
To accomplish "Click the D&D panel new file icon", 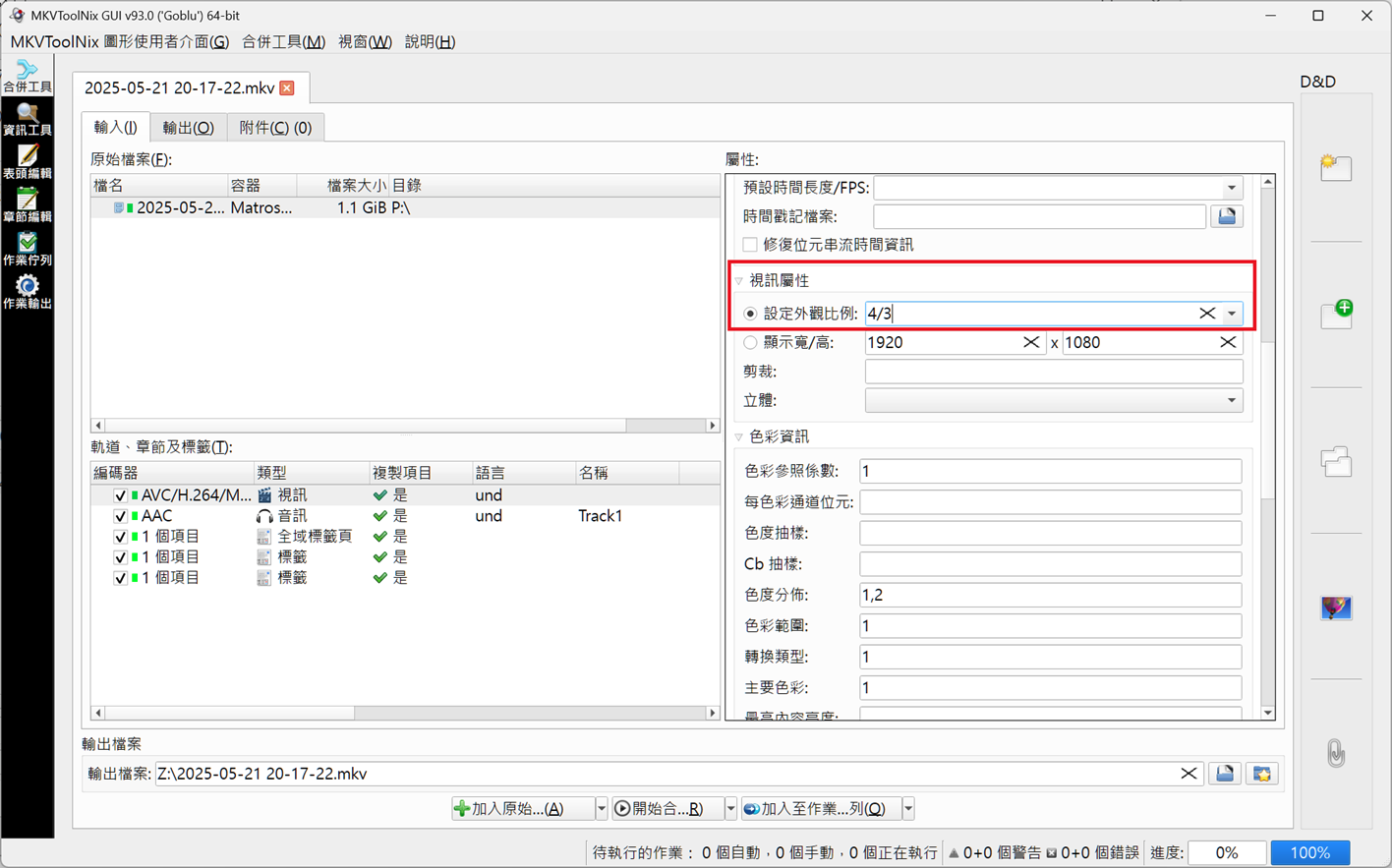I will coord(1335,167).
